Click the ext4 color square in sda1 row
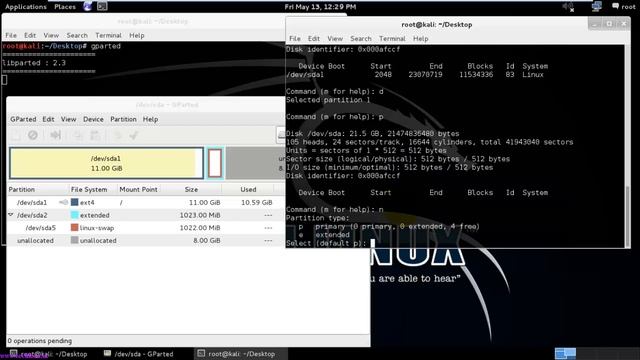The image size is (640, 360). [74, 202]
